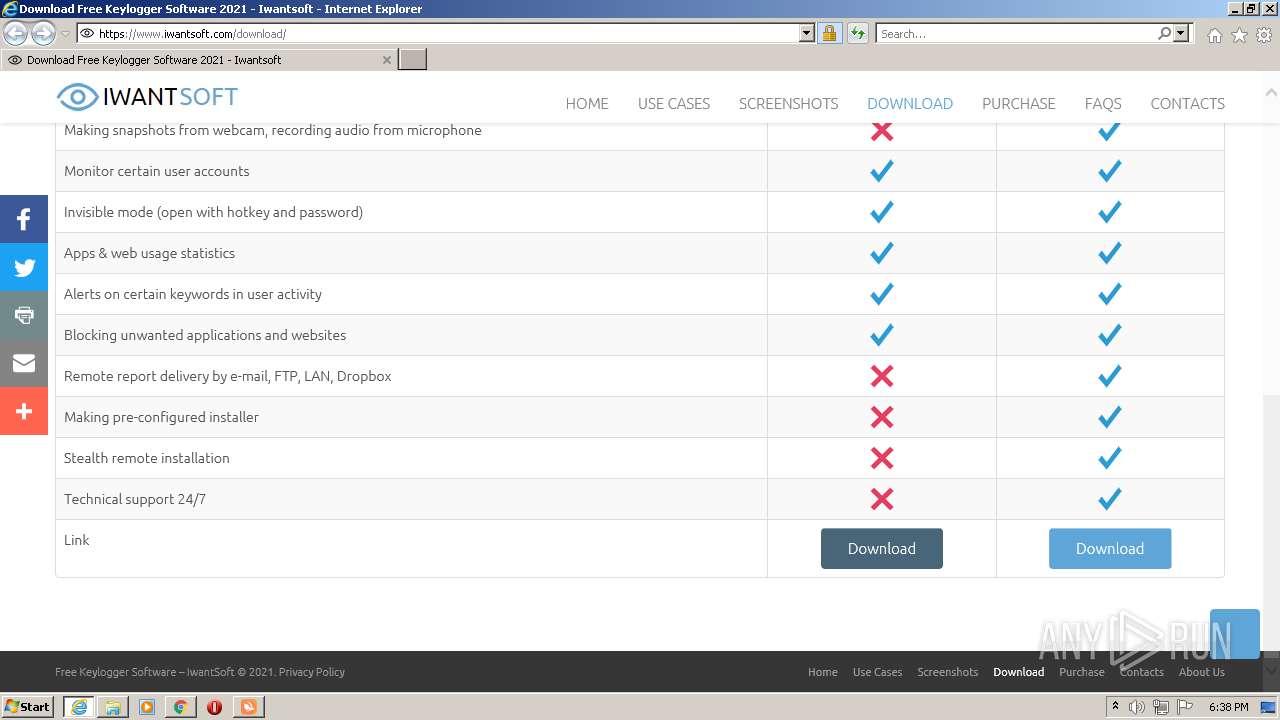Click "Alerts on certain keywords in user activity"
The image size is (1280, 720).
193,294
